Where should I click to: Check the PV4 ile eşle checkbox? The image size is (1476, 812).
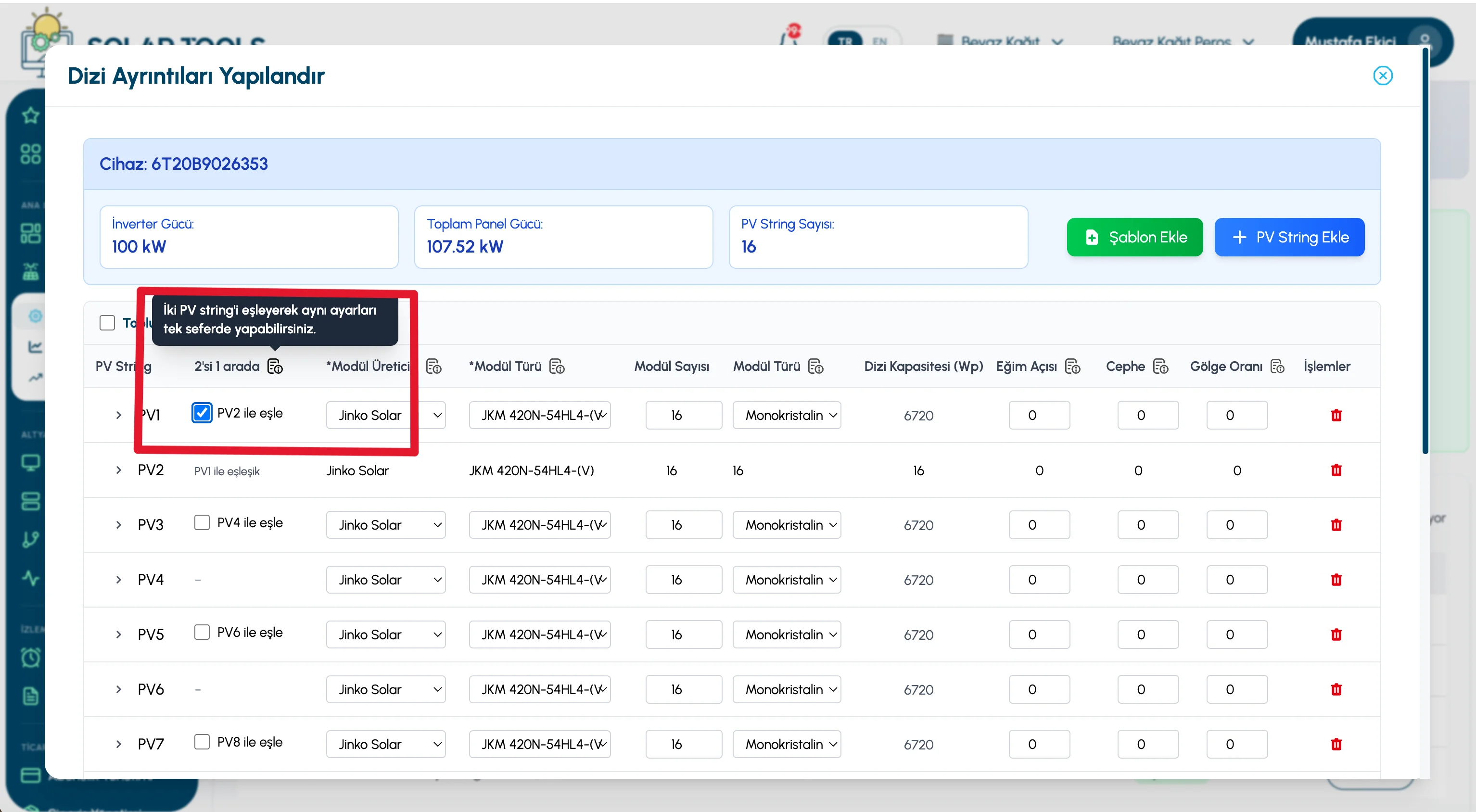202,522
